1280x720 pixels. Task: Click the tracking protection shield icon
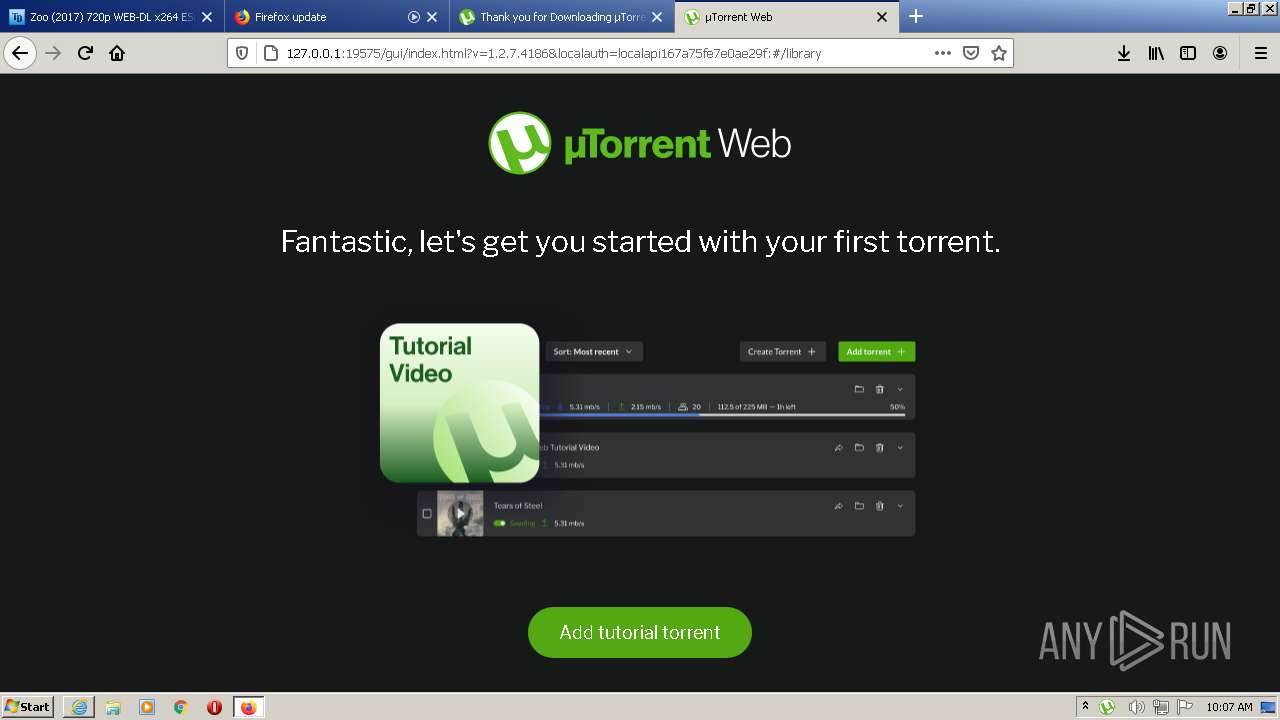click(243, 53)
